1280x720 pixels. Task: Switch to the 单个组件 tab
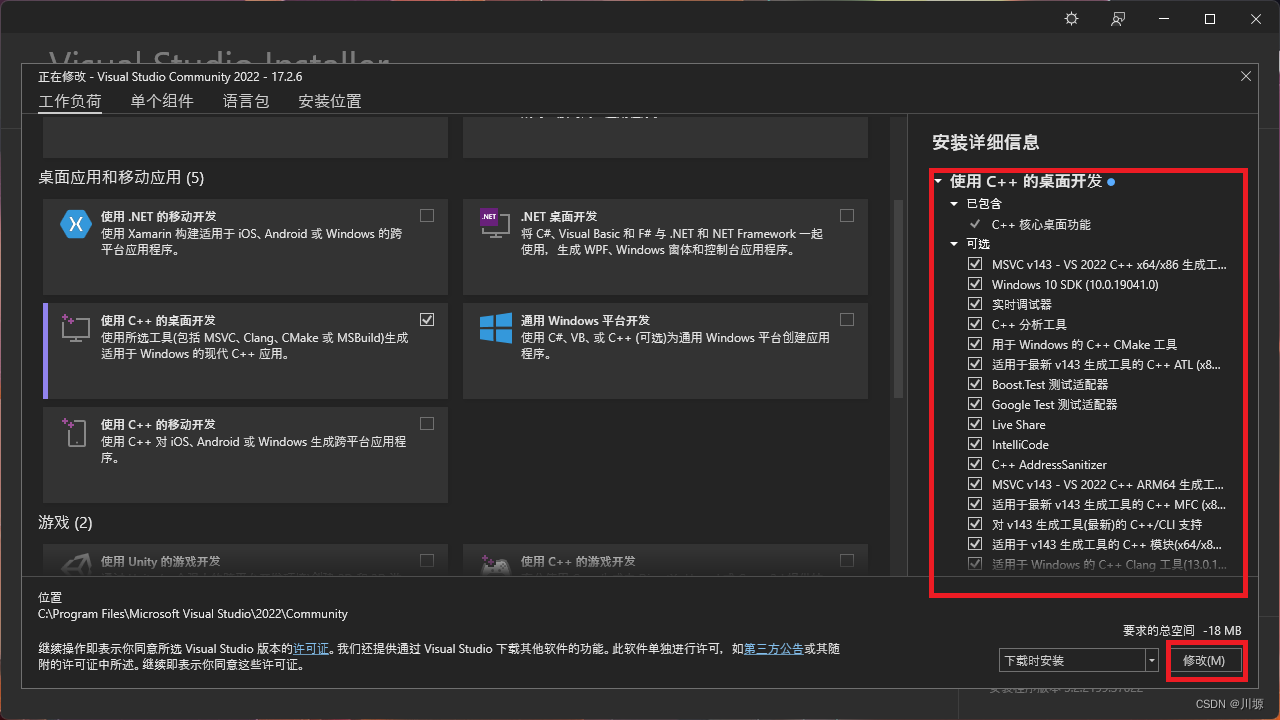tap(161, 101)
